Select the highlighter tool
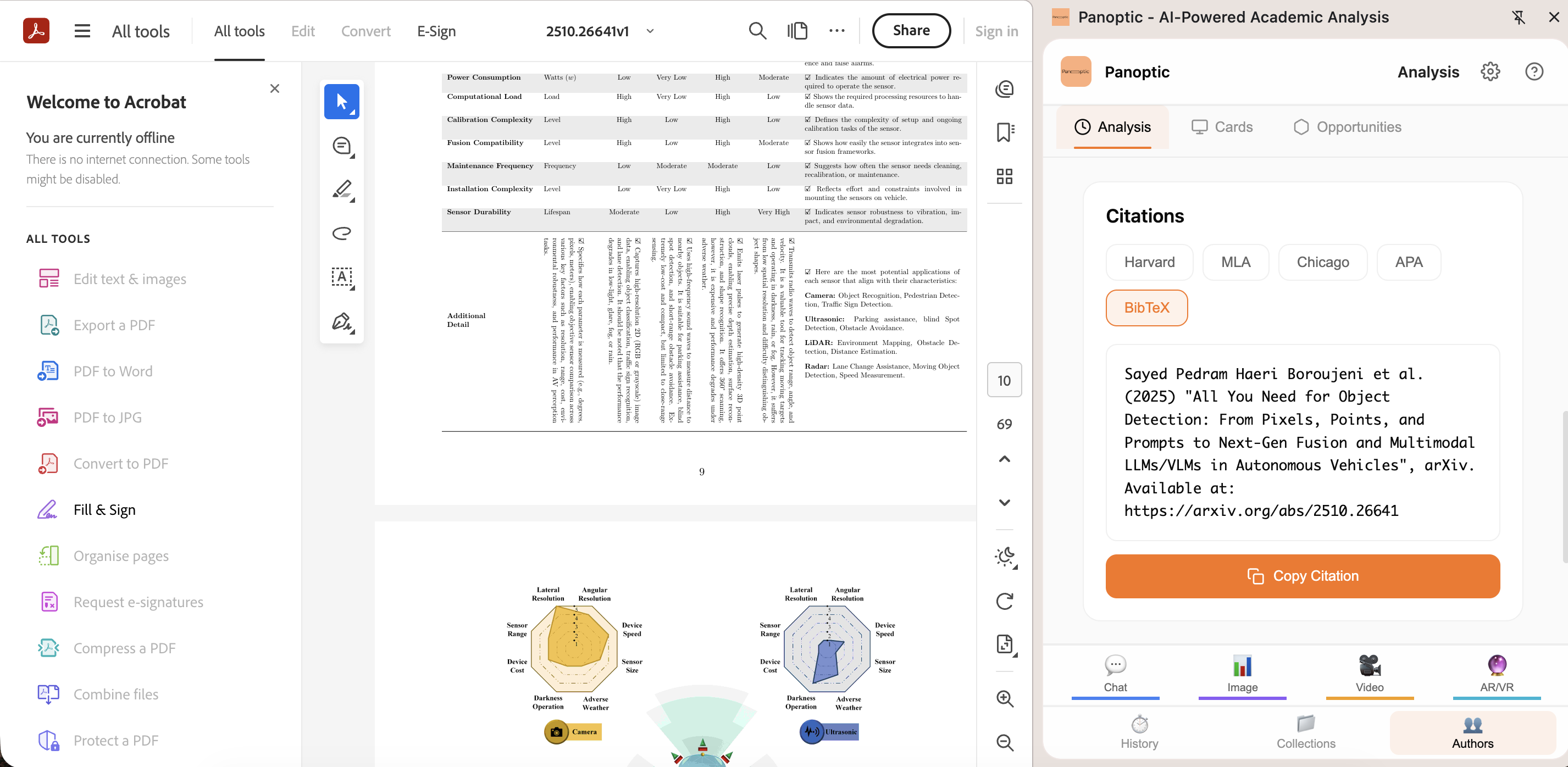The image size is (1568, 767). [341, 190]
